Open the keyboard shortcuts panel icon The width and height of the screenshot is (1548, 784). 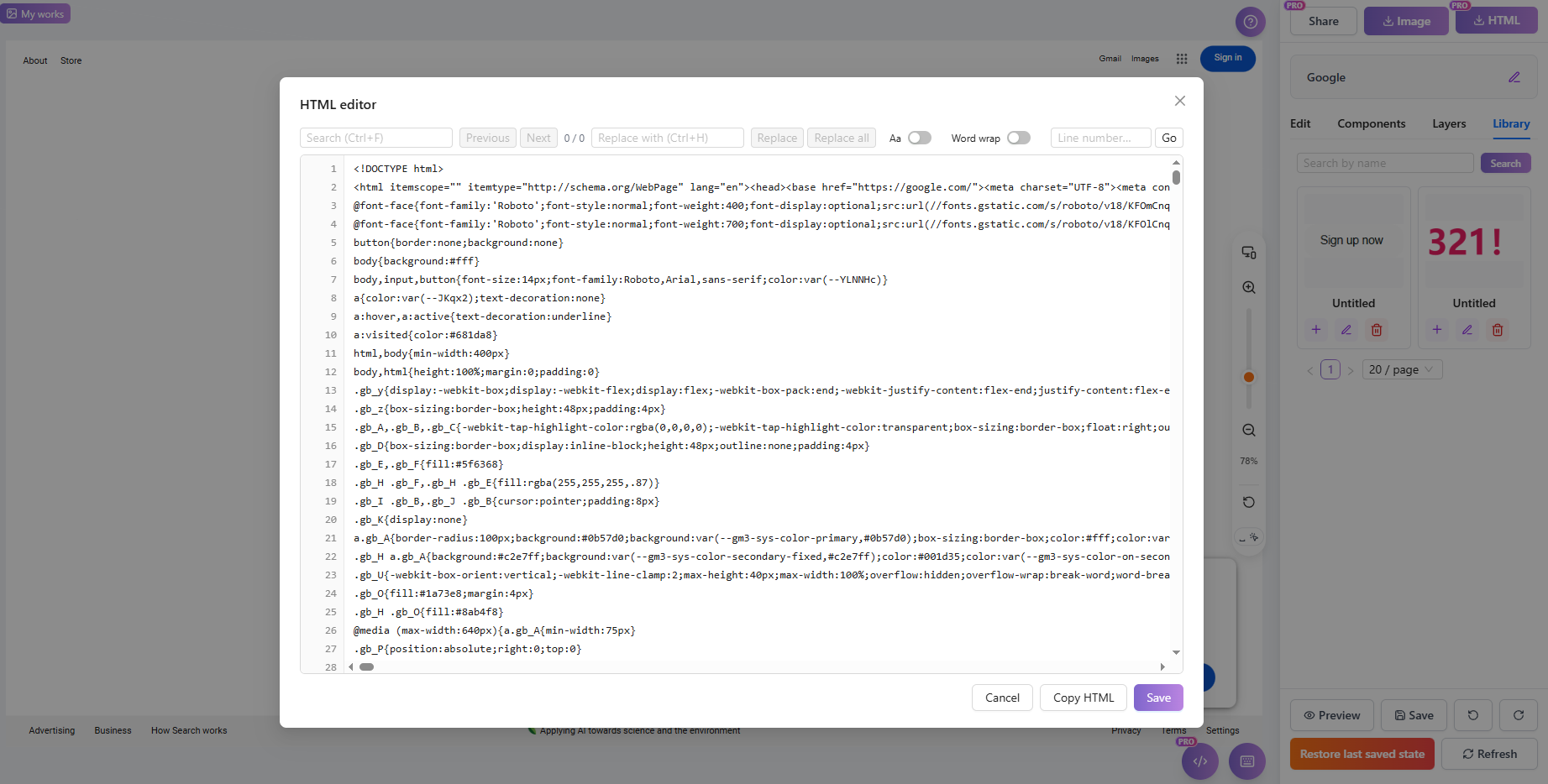pos(1246,761)
